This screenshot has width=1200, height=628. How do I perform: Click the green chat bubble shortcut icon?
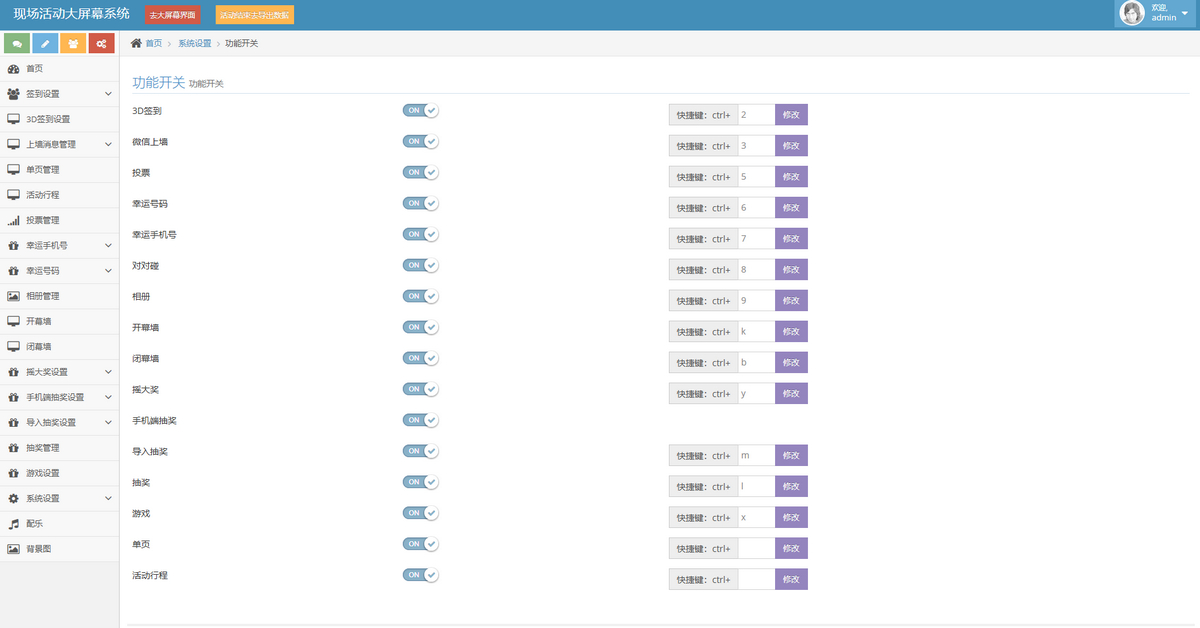[17, 44]
